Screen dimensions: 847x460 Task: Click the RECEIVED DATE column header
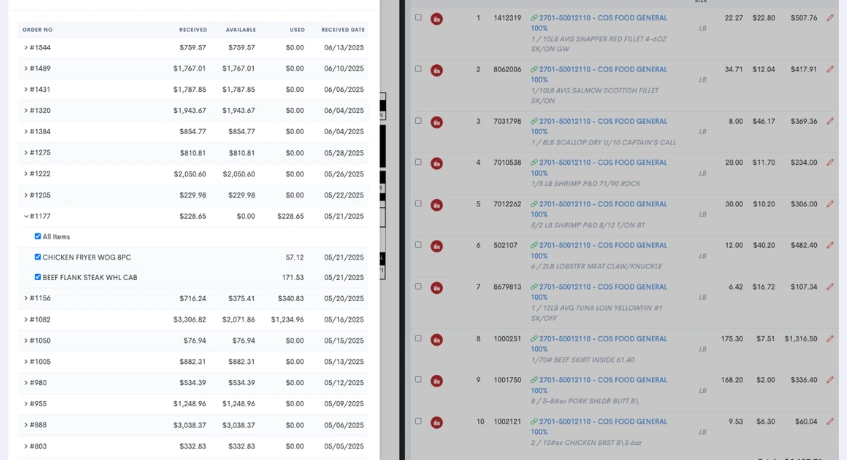click(343, 30)
